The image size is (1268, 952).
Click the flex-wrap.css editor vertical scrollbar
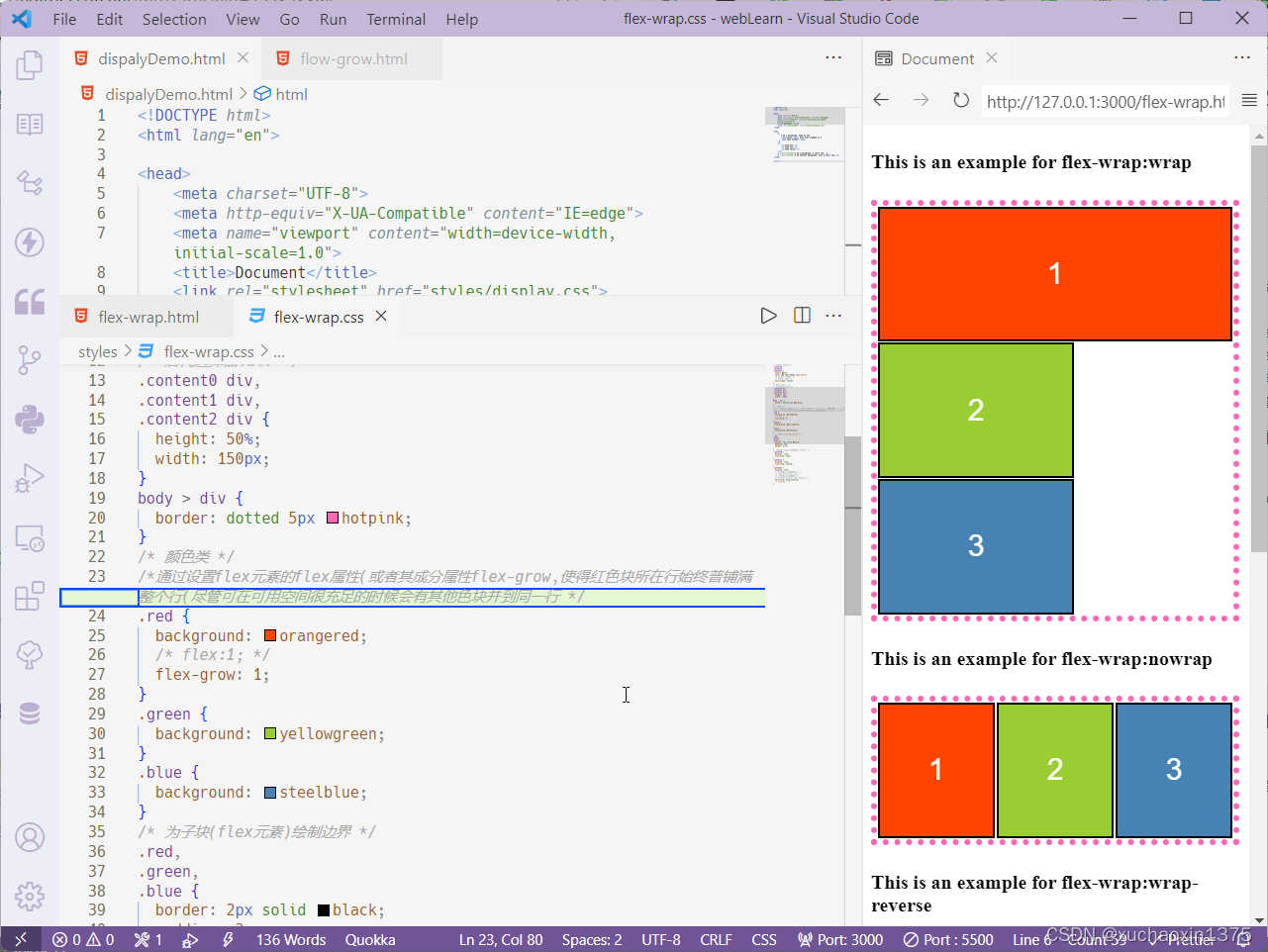(x=853, y=524)
